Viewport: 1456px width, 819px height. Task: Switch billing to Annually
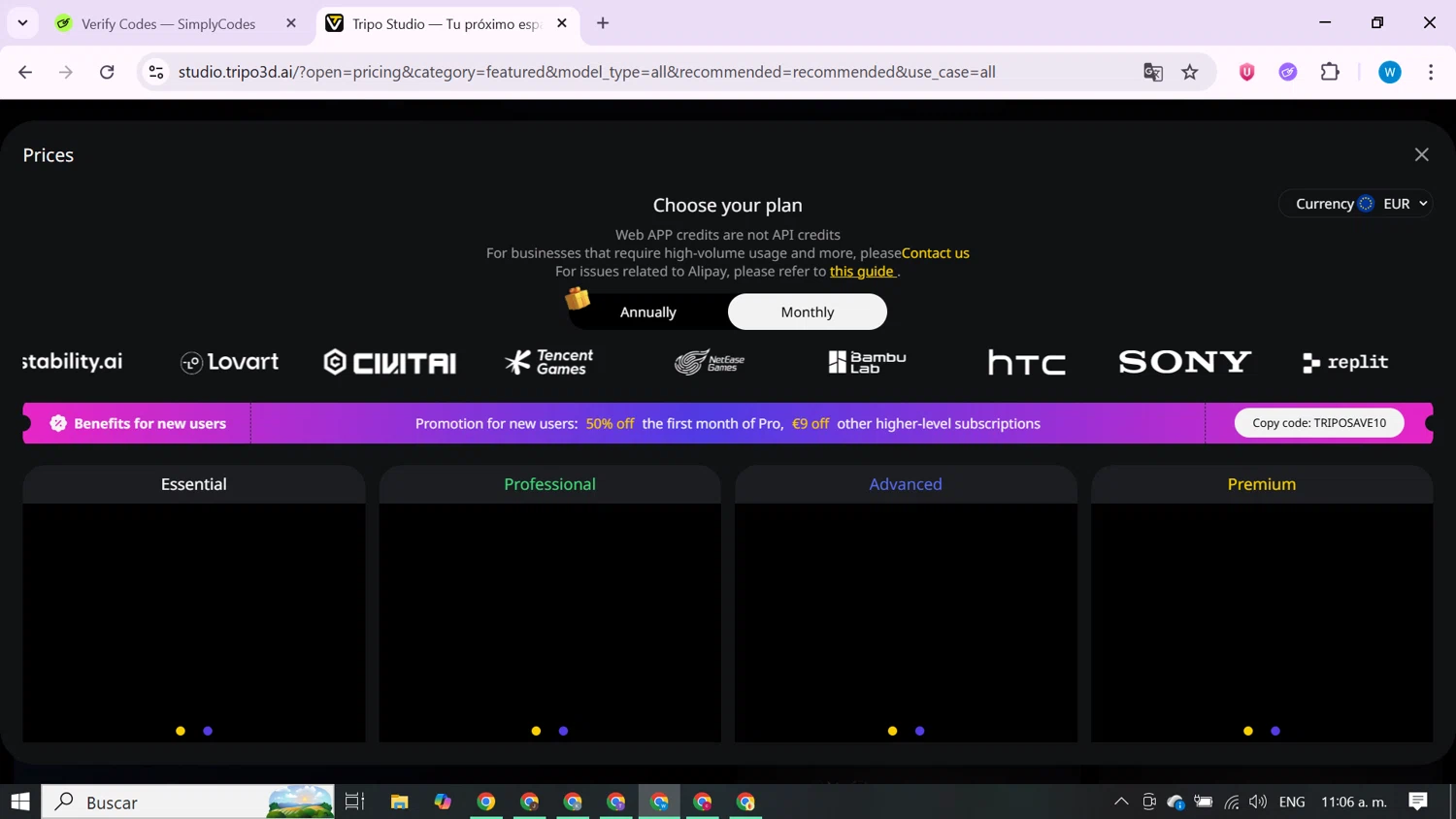click(x=647, y=311)
